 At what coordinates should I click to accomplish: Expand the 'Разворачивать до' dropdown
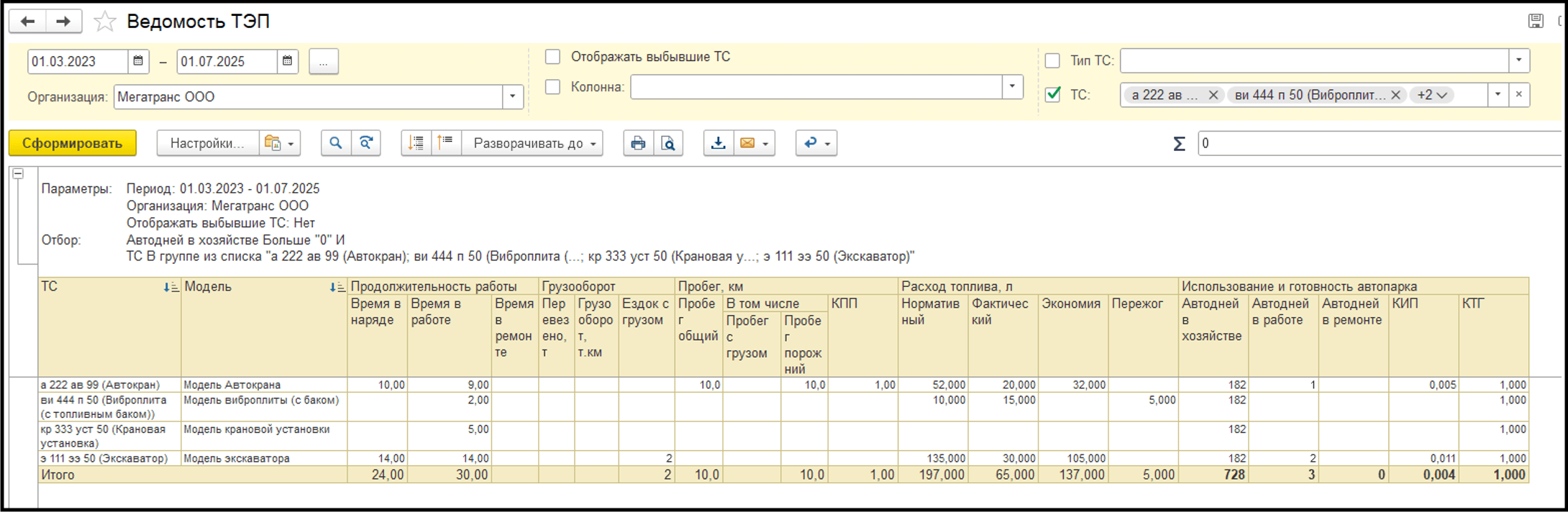534,143
